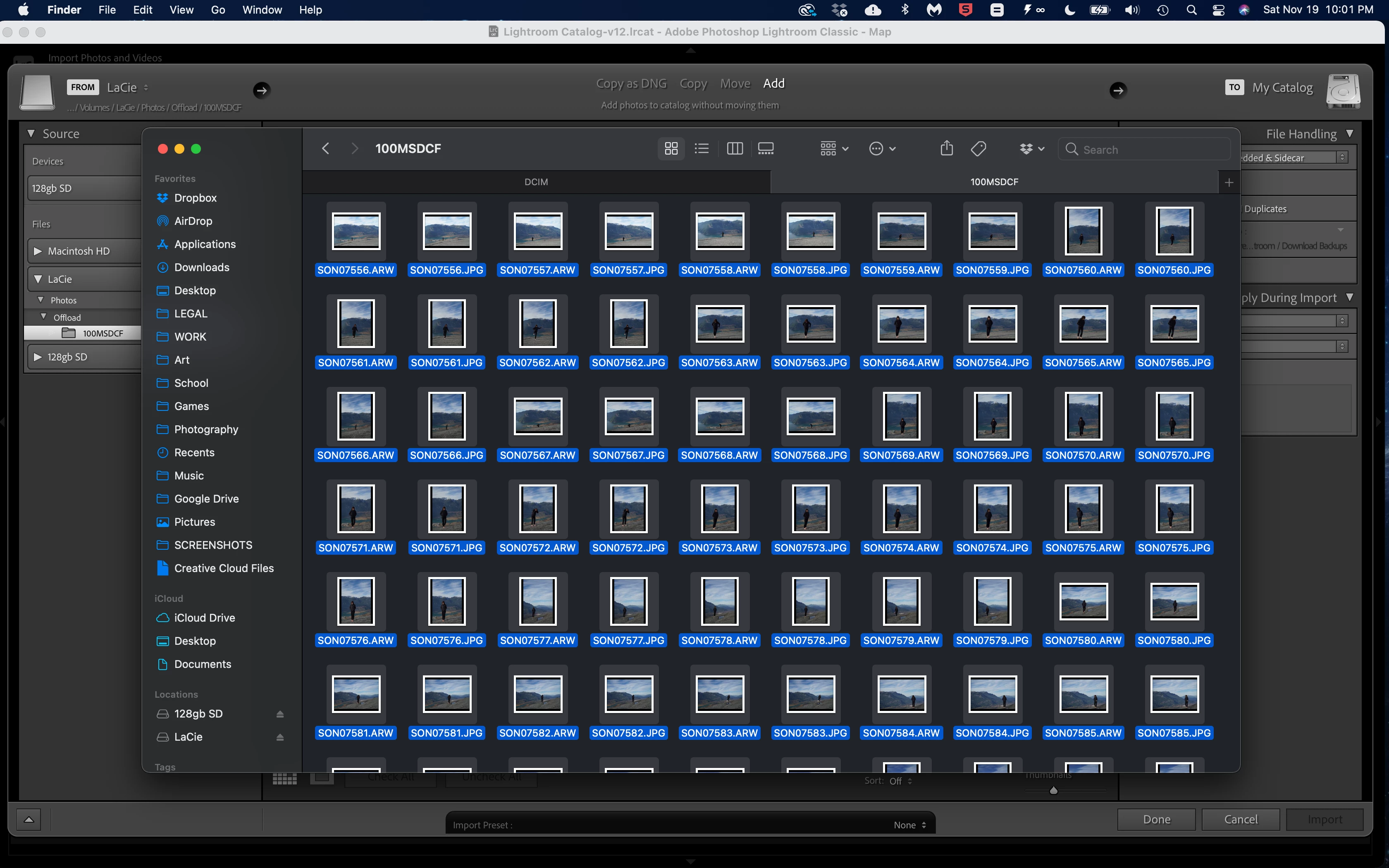Expand the Macintosh HD source volume

pos(38,251)
